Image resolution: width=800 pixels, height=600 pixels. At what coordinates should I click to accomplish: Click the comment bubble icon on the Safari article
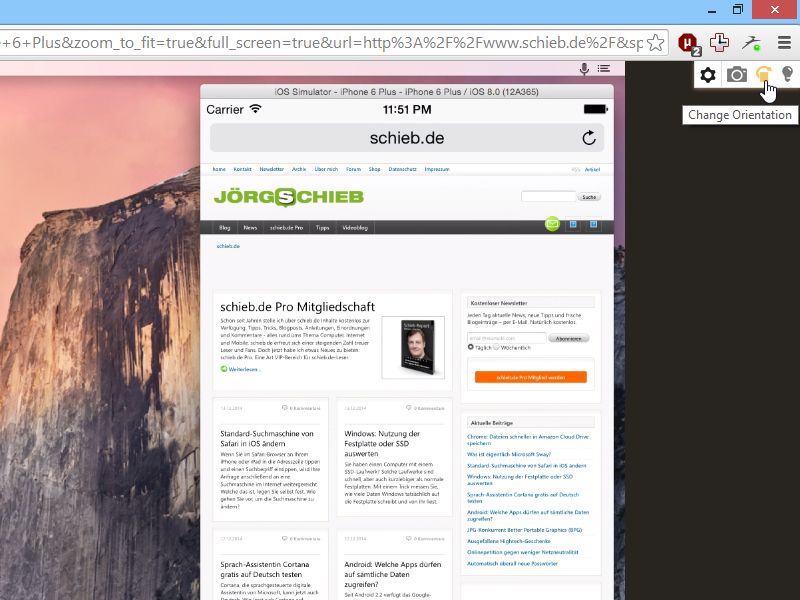[x=285, y=408]
